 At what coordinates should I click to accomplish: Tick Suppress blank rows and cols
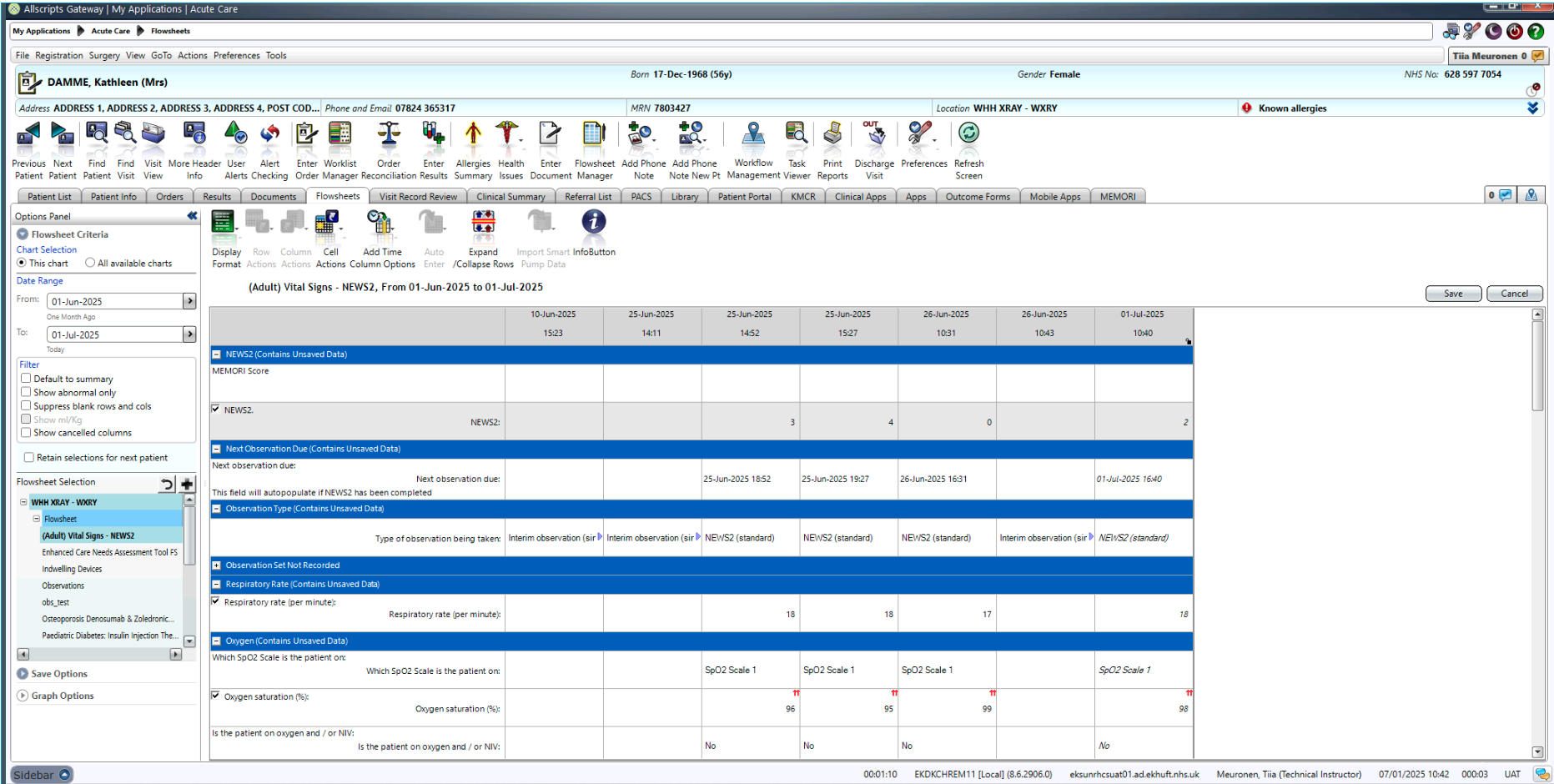(26, 406)
